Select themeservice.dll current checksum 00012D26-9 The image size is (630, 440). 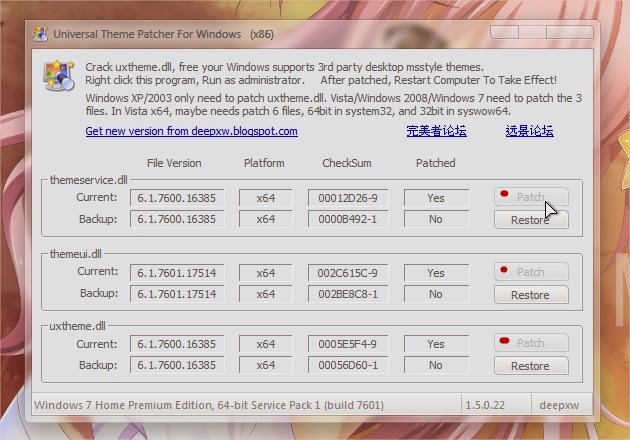pyautogui.click(x=348, y=198)
